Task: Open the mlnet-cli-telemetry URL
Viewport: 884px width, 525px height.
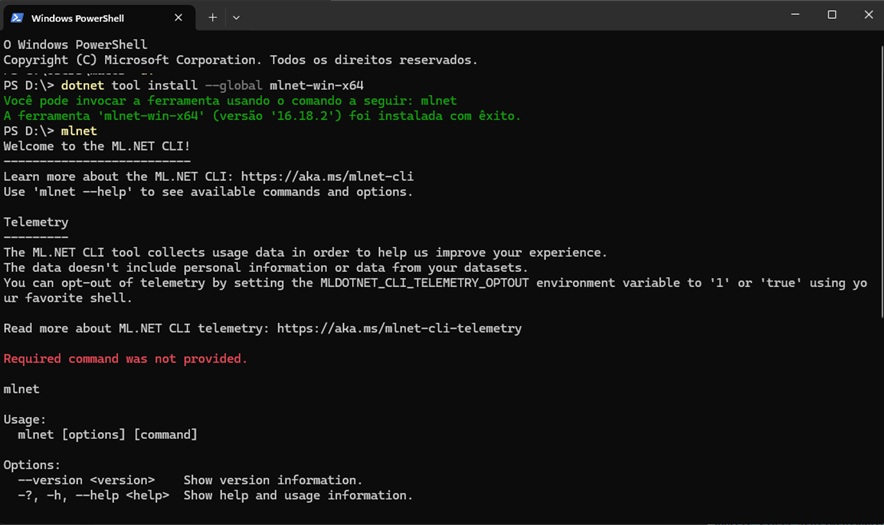Action: tap(399, 328)
